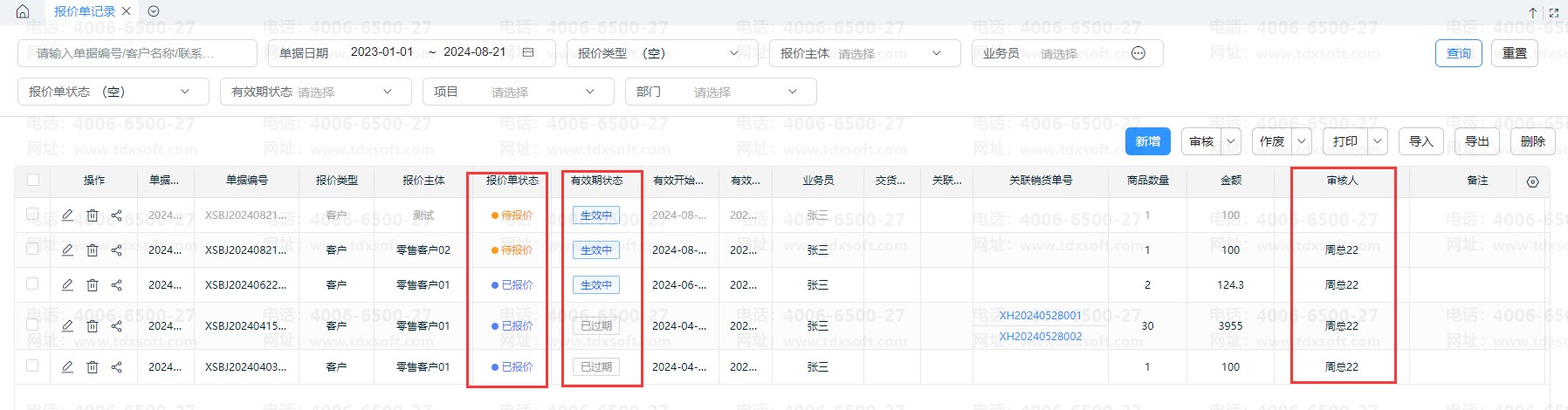The height and width of the screenshot is (410, 1568).
Task: Share the 零售客户02 row
Action: pyautogui.click(x=116, y=249)
